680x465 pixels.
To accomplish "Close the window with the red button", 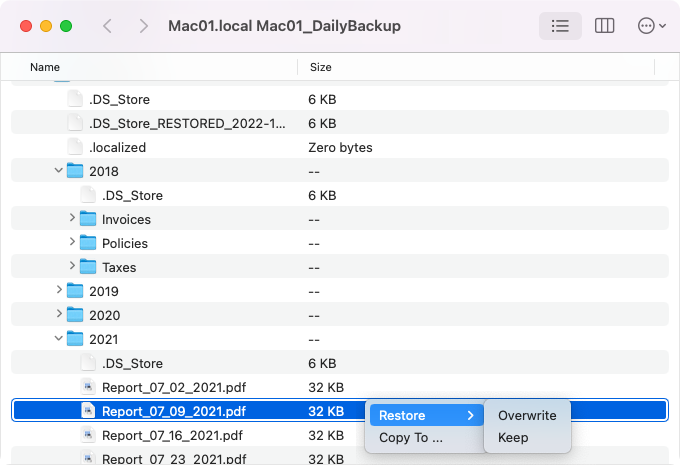I will pyautogui.click(x=26, y=26).
